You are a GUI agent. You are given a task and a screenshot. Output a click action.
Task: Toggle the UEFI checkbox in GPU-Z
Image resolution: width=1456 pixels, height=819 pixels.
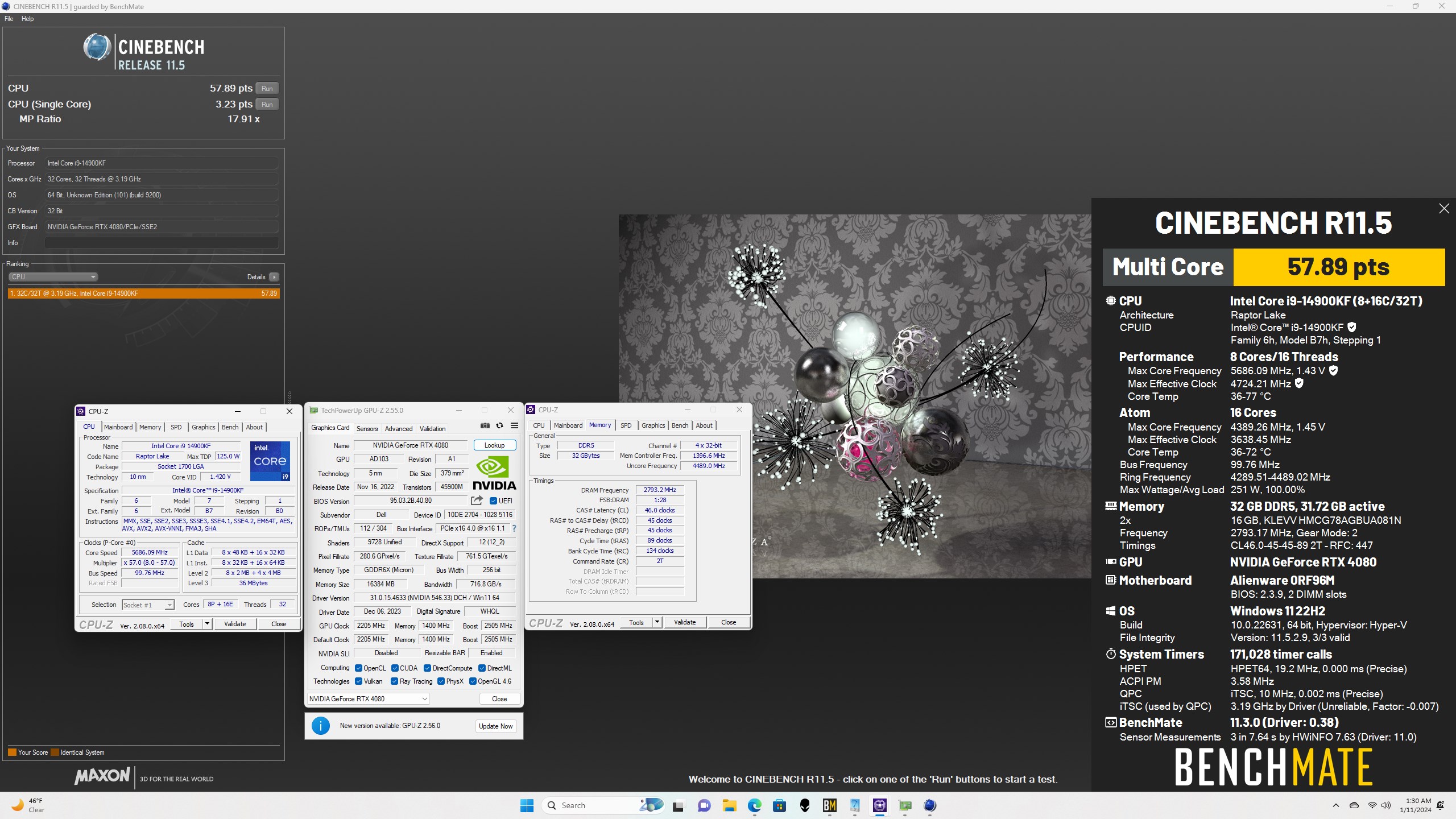[x=493, y=501]
